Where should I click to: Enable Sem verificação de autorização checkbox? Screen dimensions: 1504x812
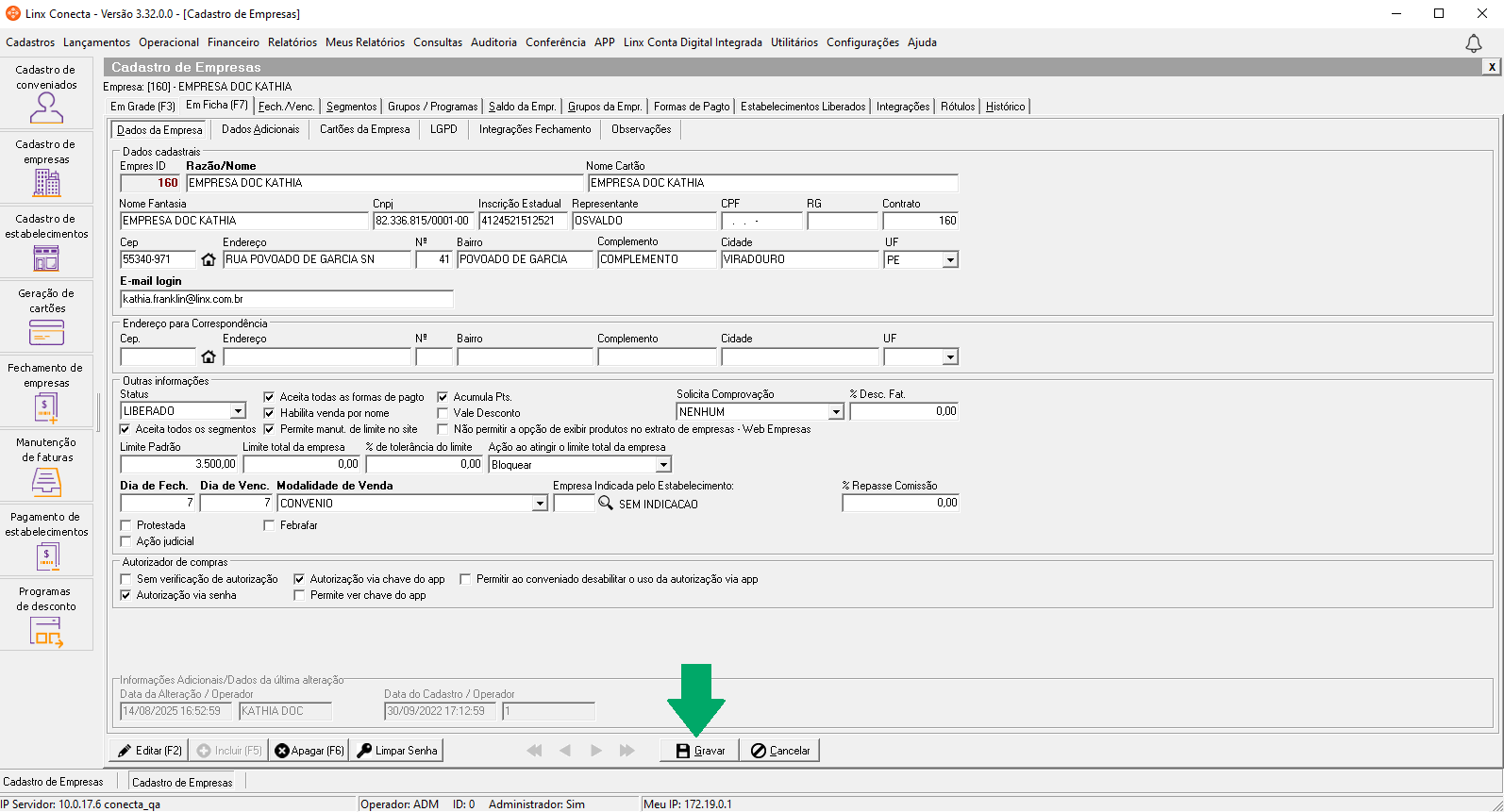click(x=125, y=579)
